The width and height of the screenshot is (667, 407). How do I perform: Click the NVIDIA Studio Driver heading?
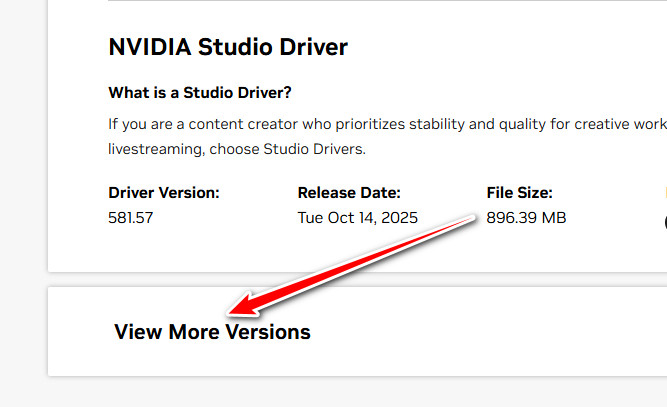[228, 46]
